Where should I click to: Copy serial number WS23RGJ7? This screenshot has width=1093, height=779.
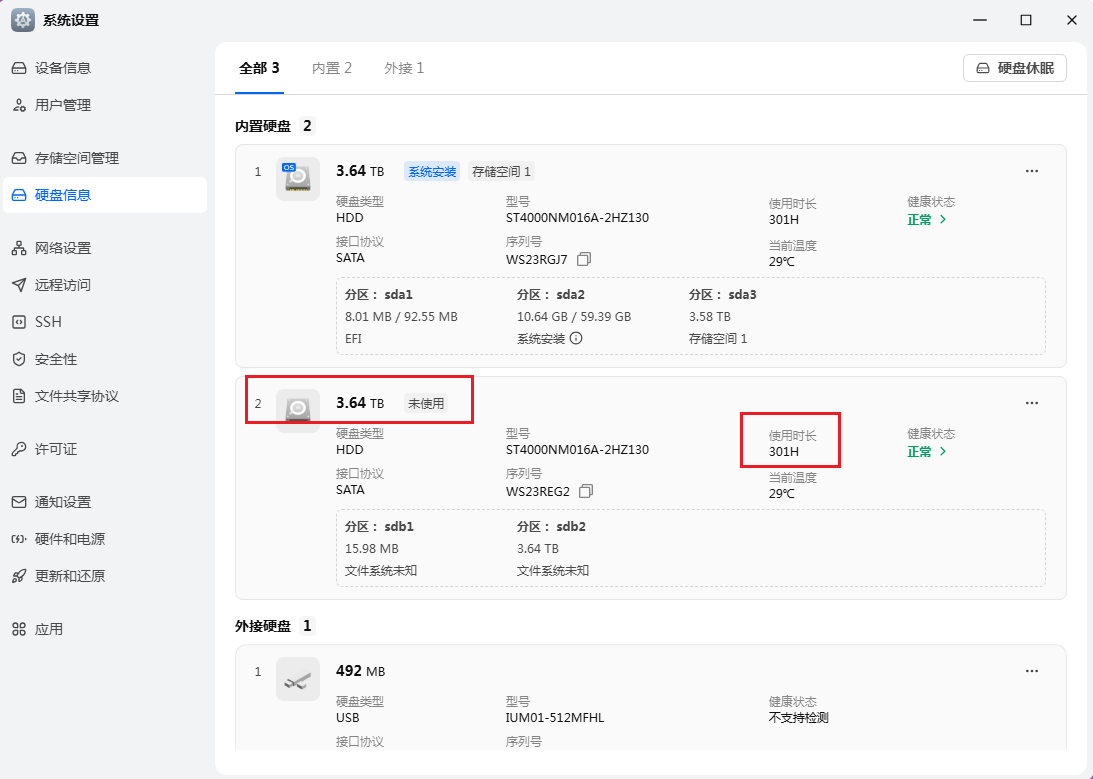(584, 259)
